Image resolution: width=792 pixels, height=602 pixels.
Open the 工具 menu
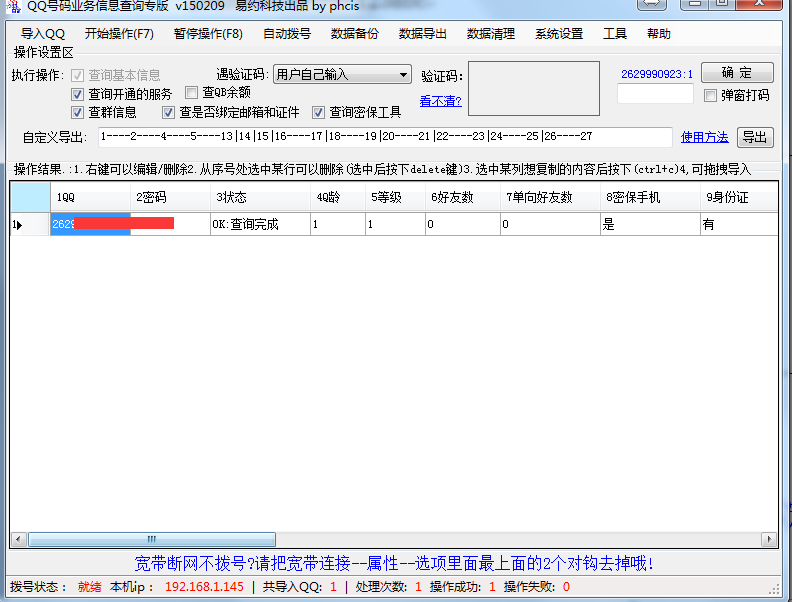click(x=615, y=34)
